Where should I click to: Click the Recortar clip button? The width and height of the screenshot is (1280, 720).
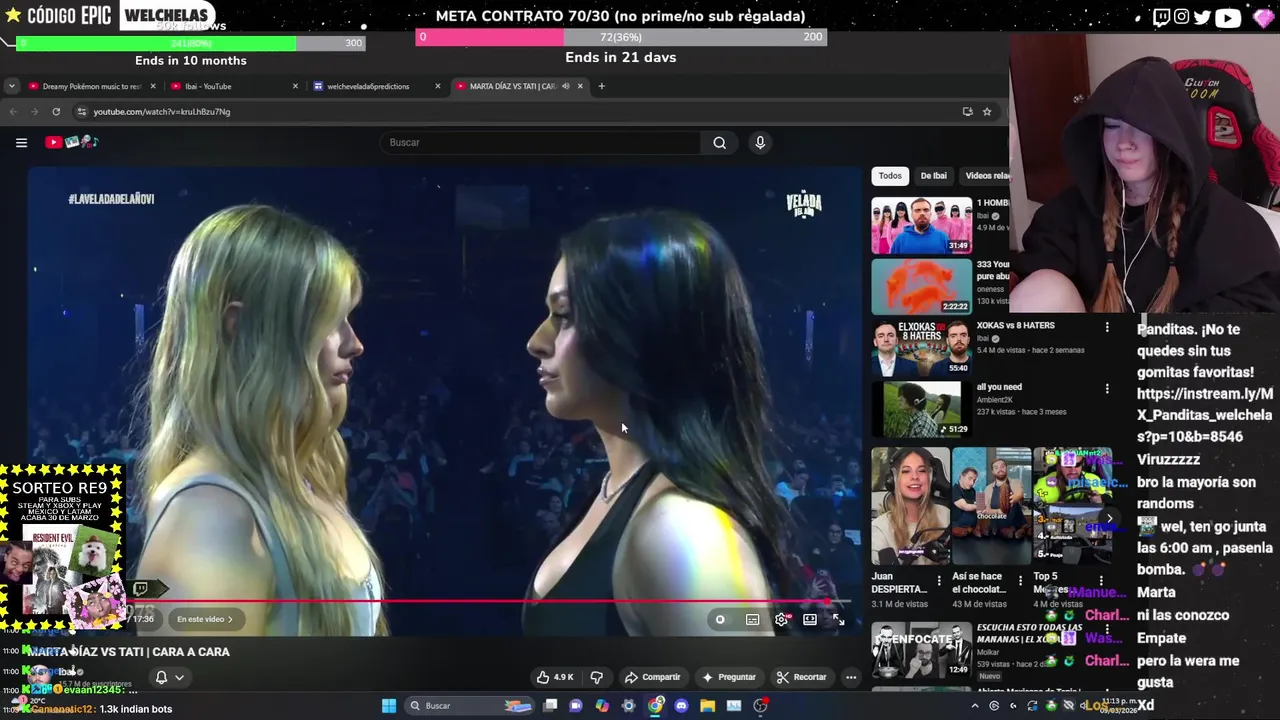tap(802, 677)
